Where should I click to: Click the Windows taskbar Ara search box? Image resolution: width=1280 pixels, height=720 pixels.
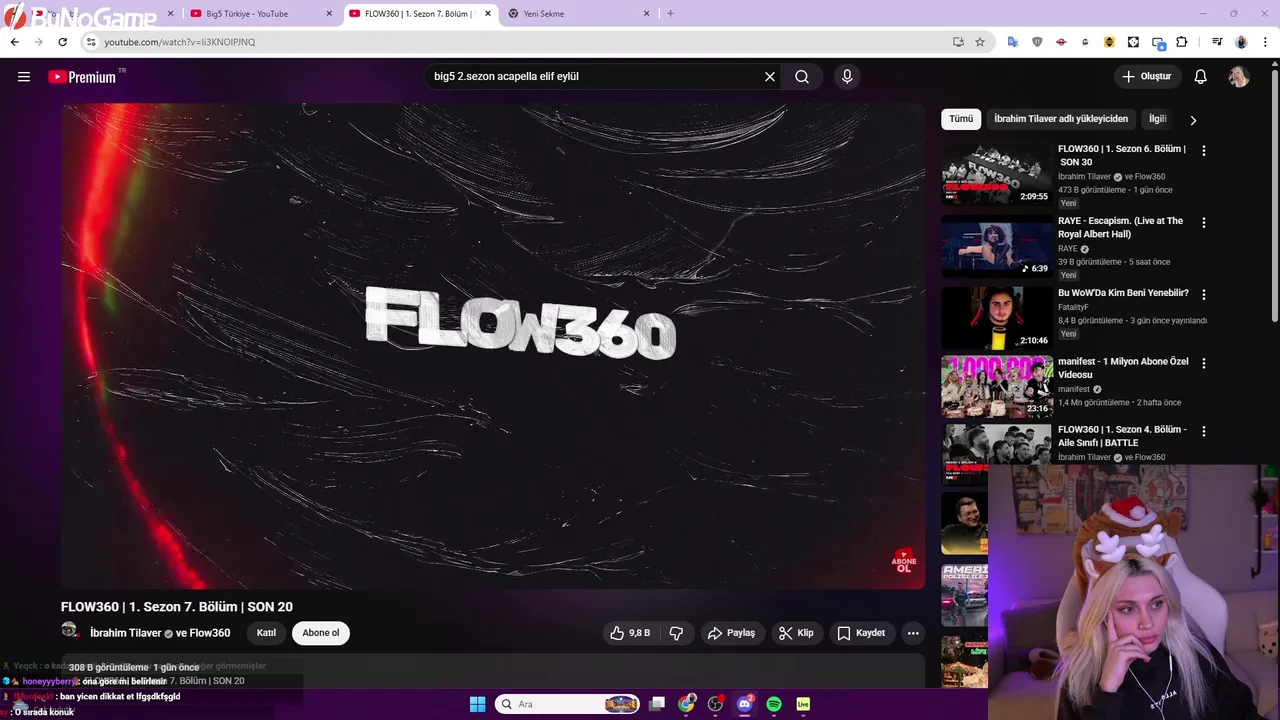[568, 704]
